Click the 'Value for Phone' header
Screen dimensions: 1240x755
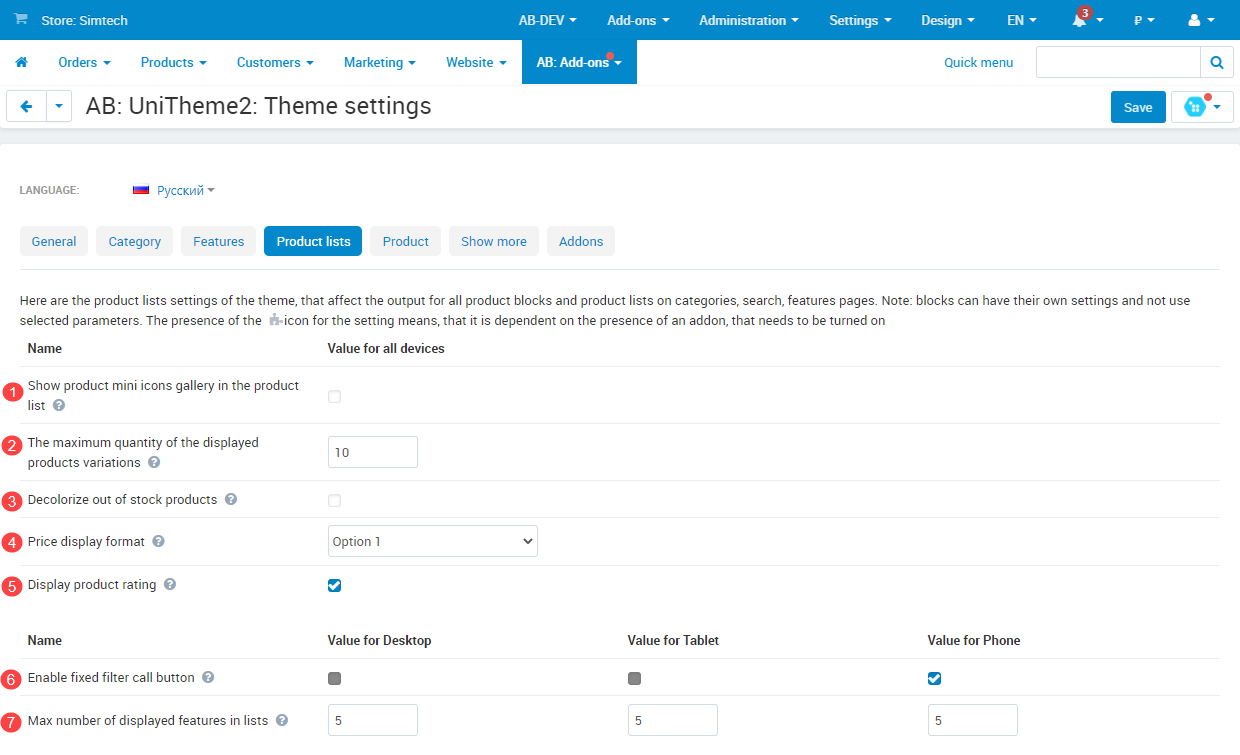pos(974,640)
